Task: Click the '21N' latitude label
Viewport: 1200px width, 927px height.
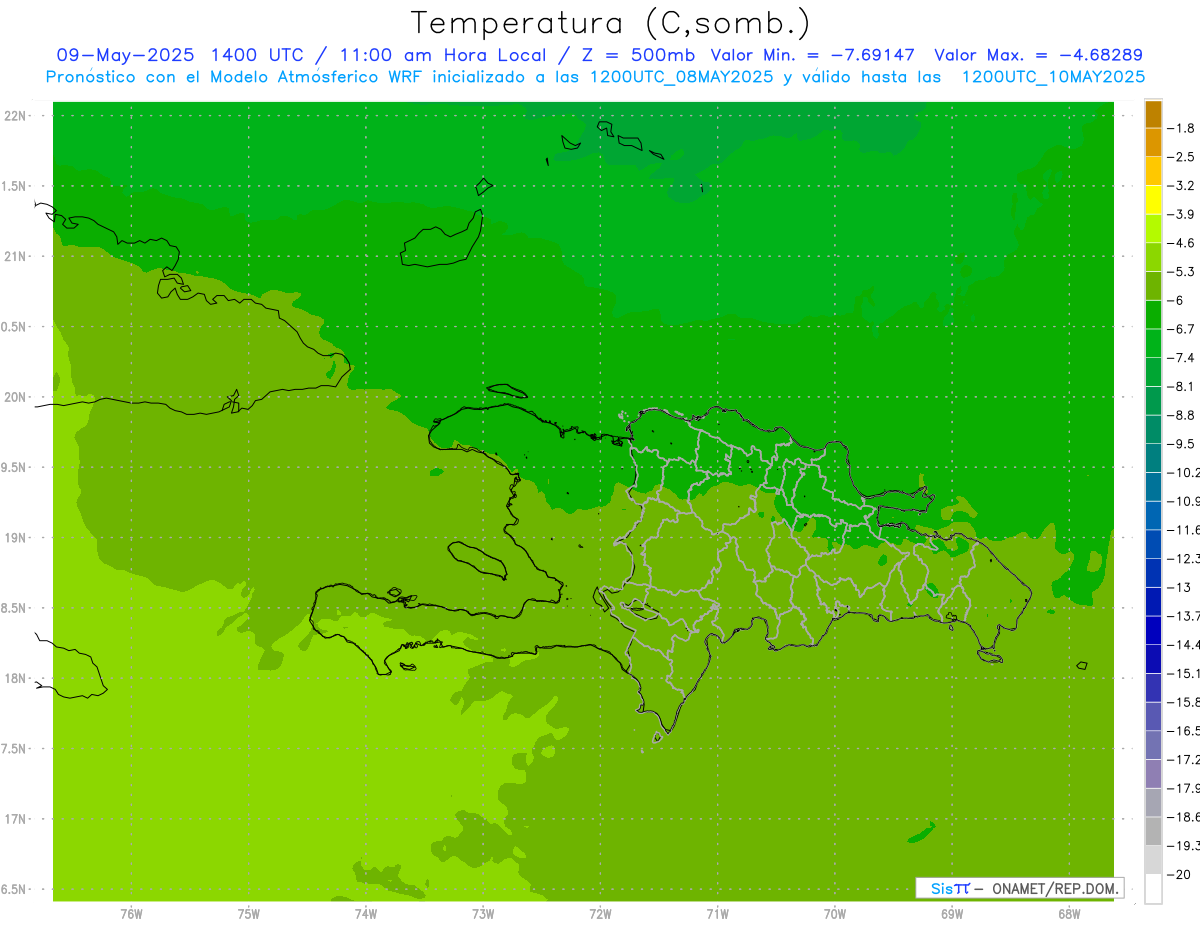Action: coord(15,256)
